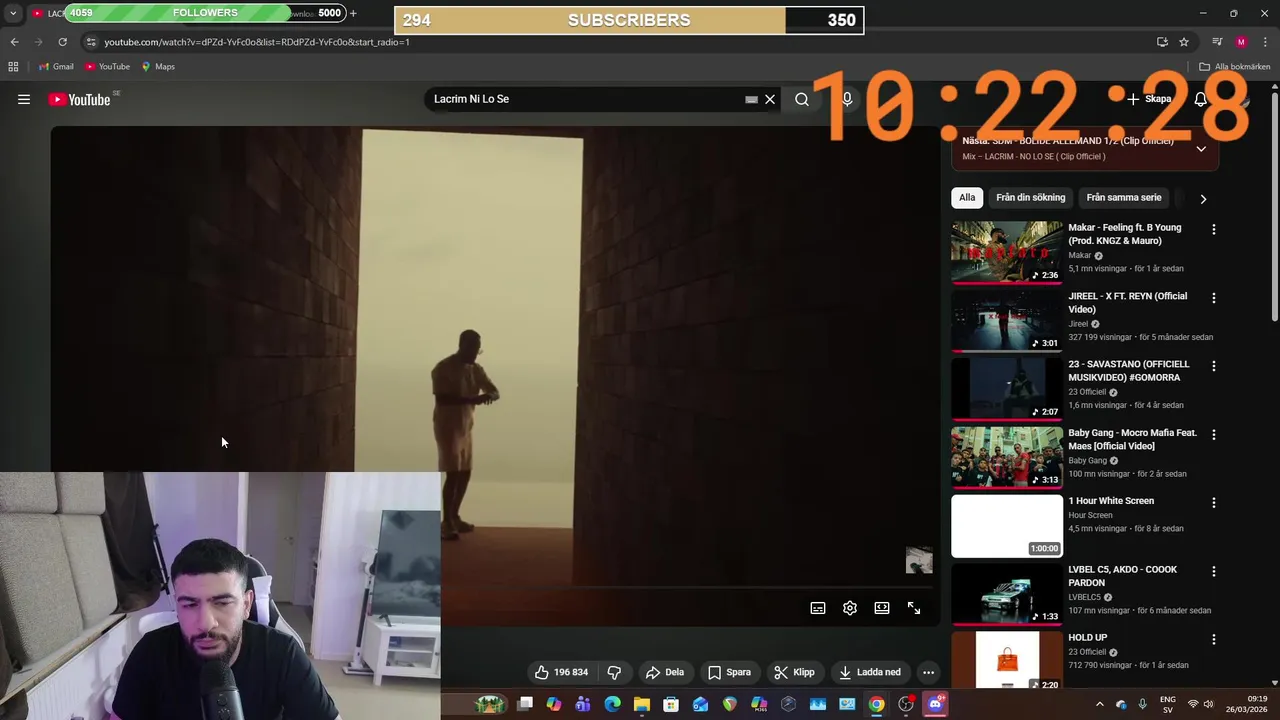Open File Explorer from taskbar

click(641, 704)
